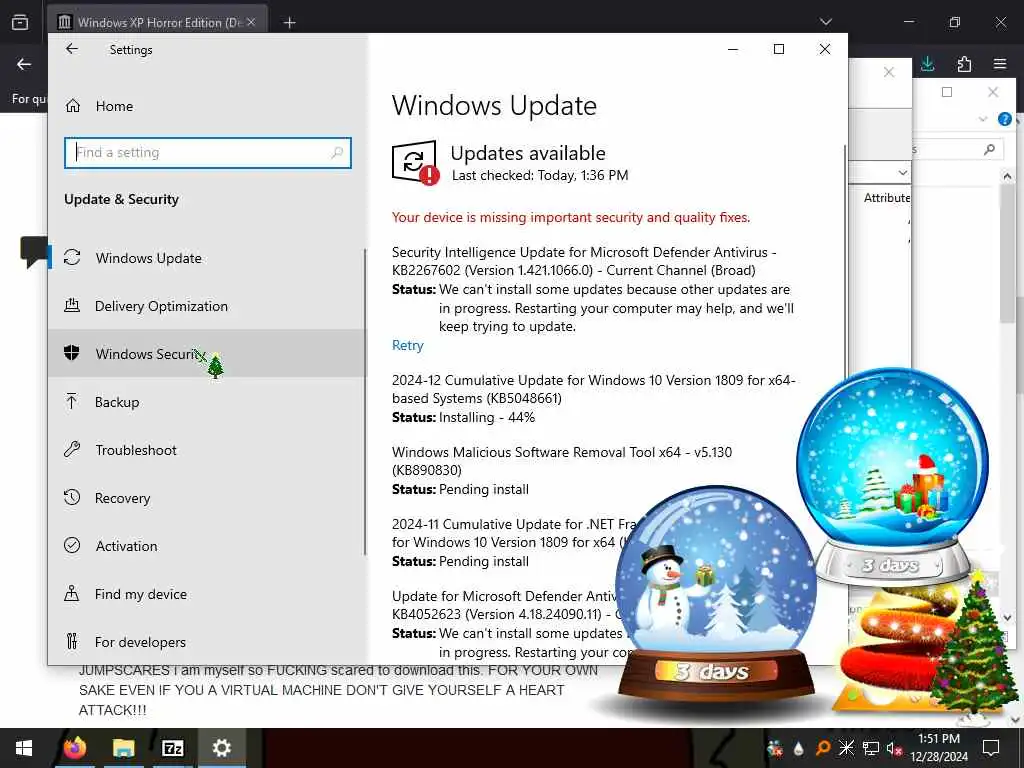Click the Attribute column header

[887, 198]
